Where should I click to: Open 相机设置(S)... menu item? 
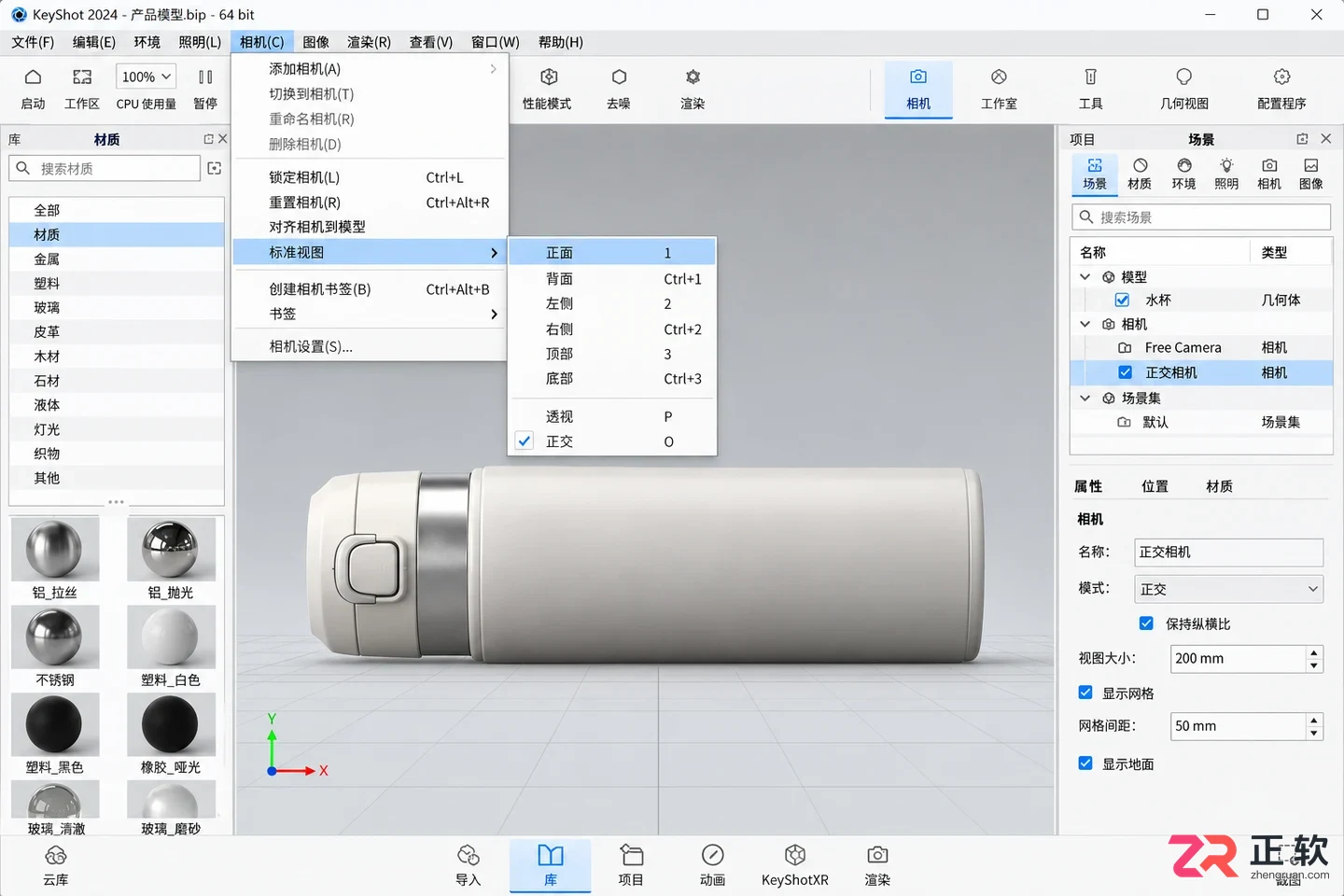tap(370, 346)
